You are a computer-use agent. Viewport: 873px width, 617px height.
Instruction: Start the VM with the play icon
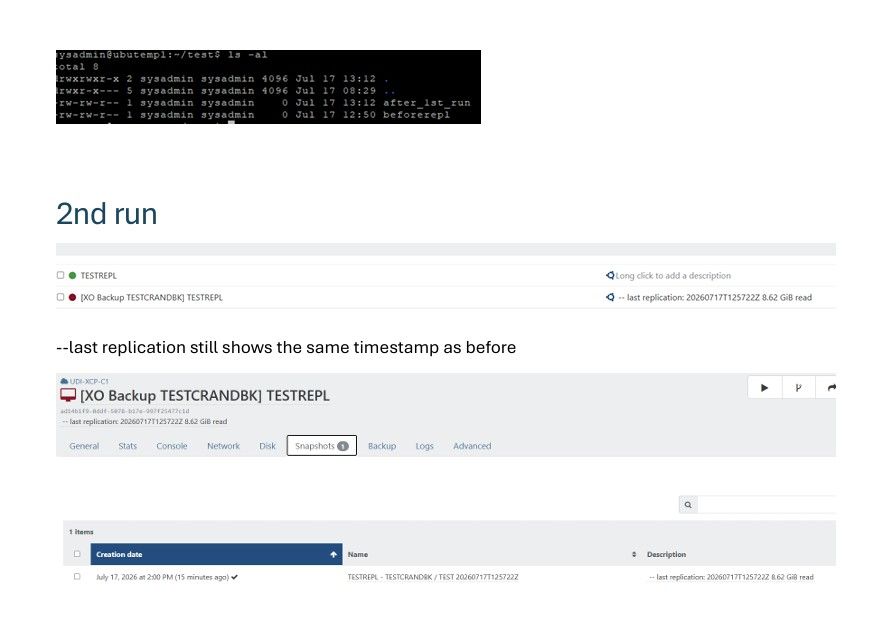[764, 388]
